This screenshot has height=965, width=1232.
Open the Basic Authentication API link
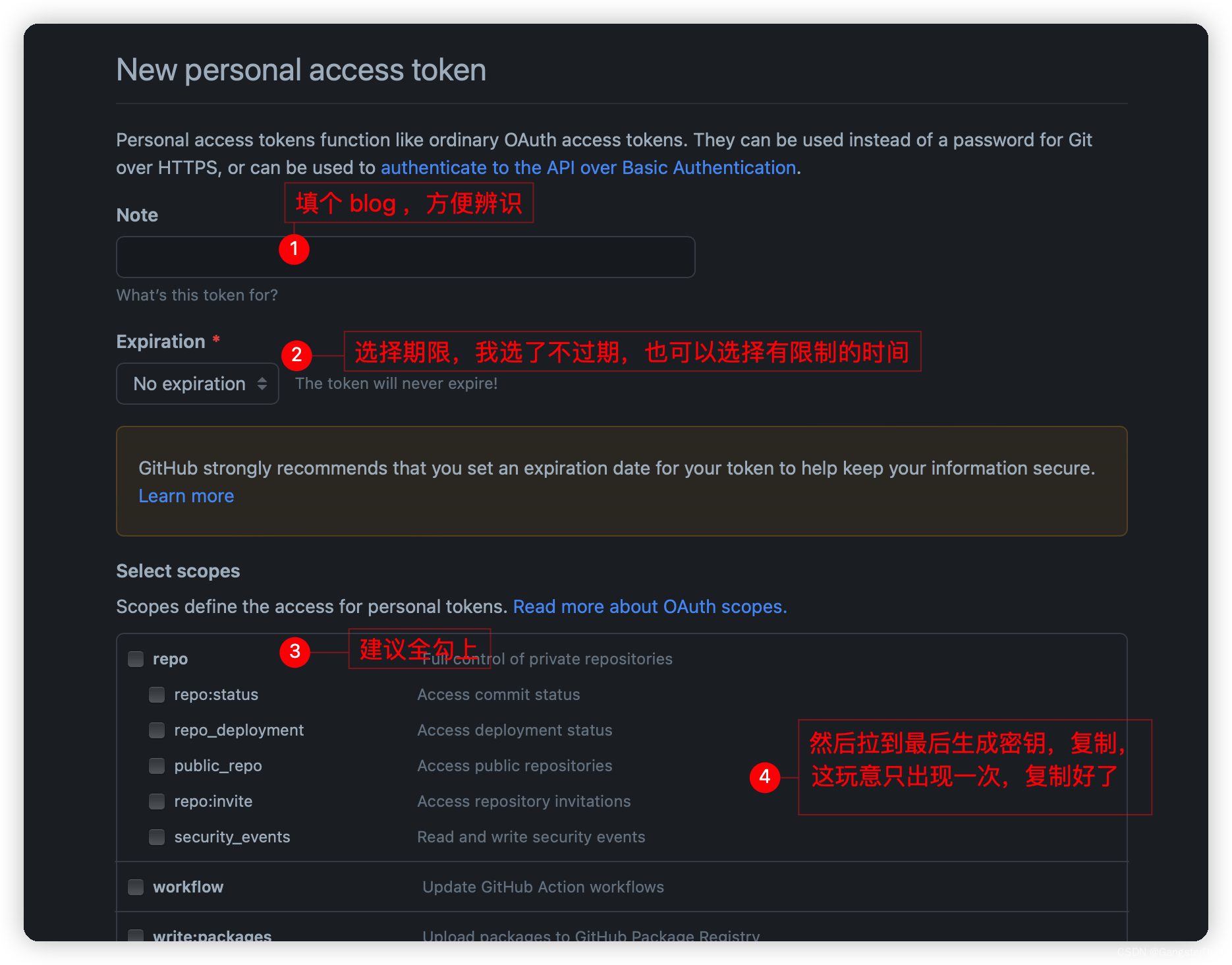coord(588,167)
